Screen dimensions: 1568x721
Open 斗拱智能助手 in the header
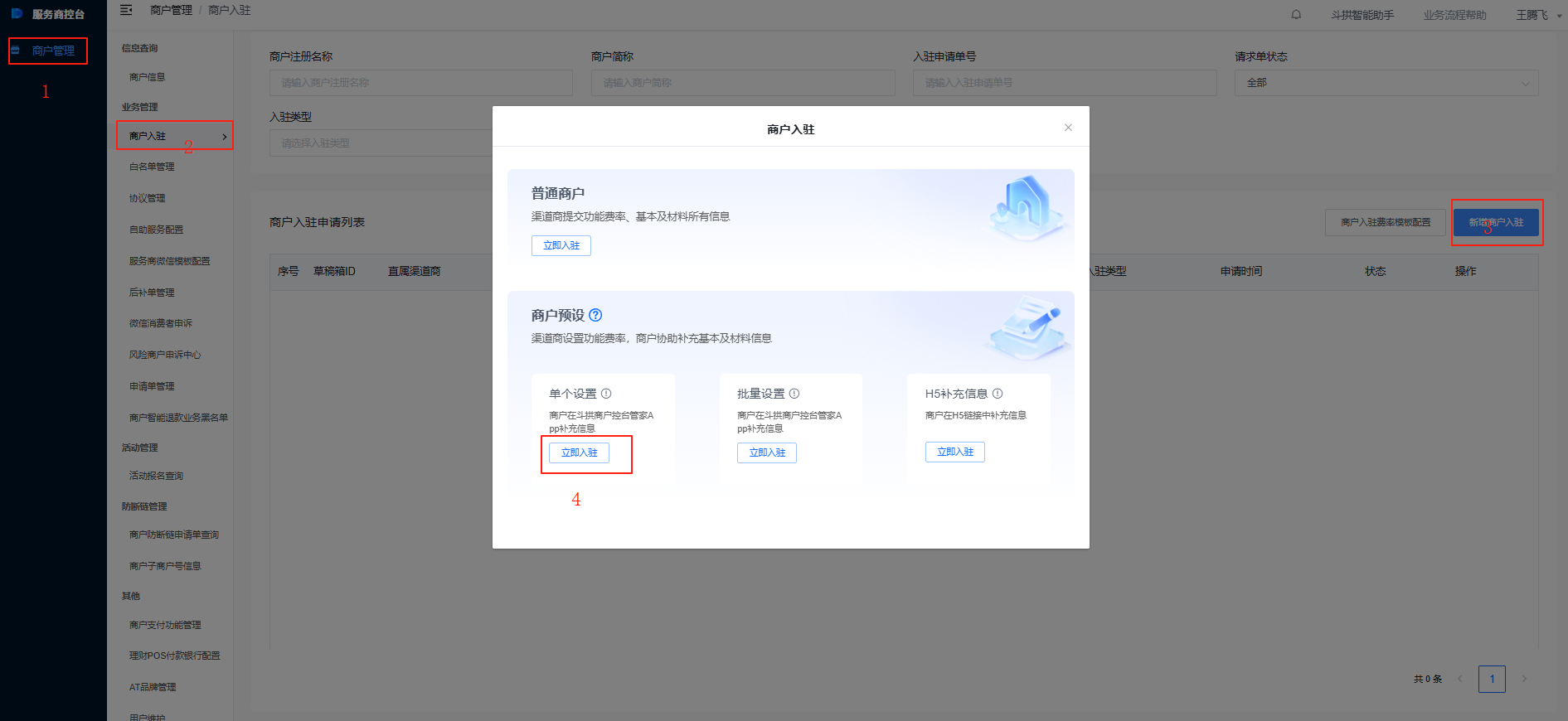coord(1362,15)
